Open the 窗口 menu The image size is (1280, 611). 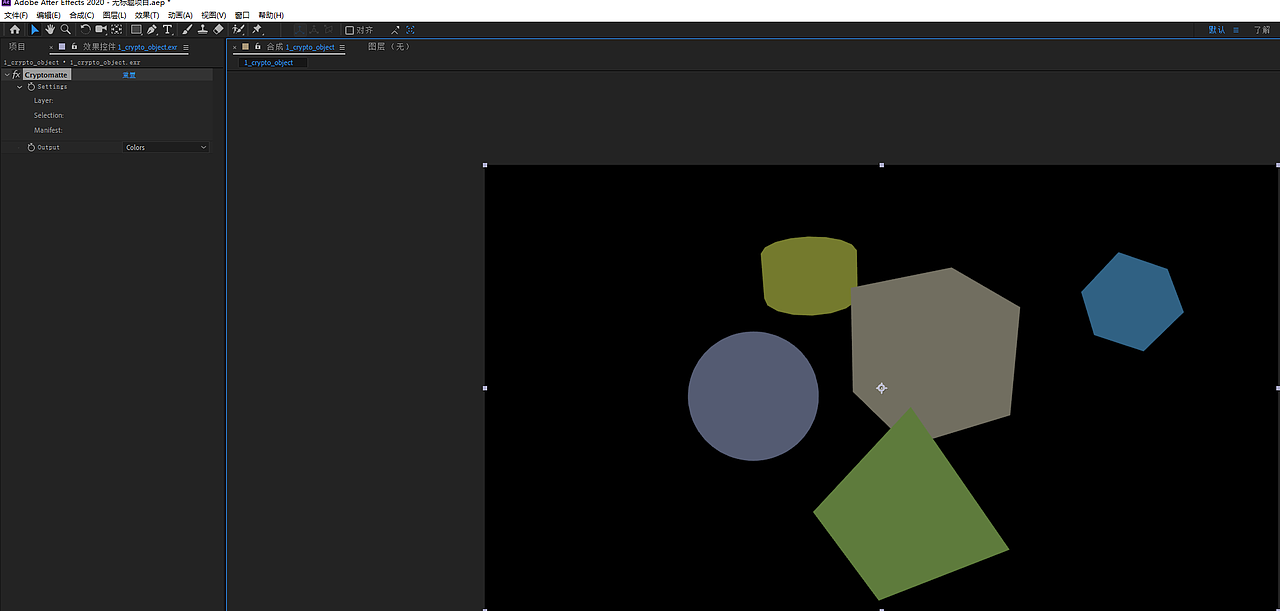(x=242, y=16)
